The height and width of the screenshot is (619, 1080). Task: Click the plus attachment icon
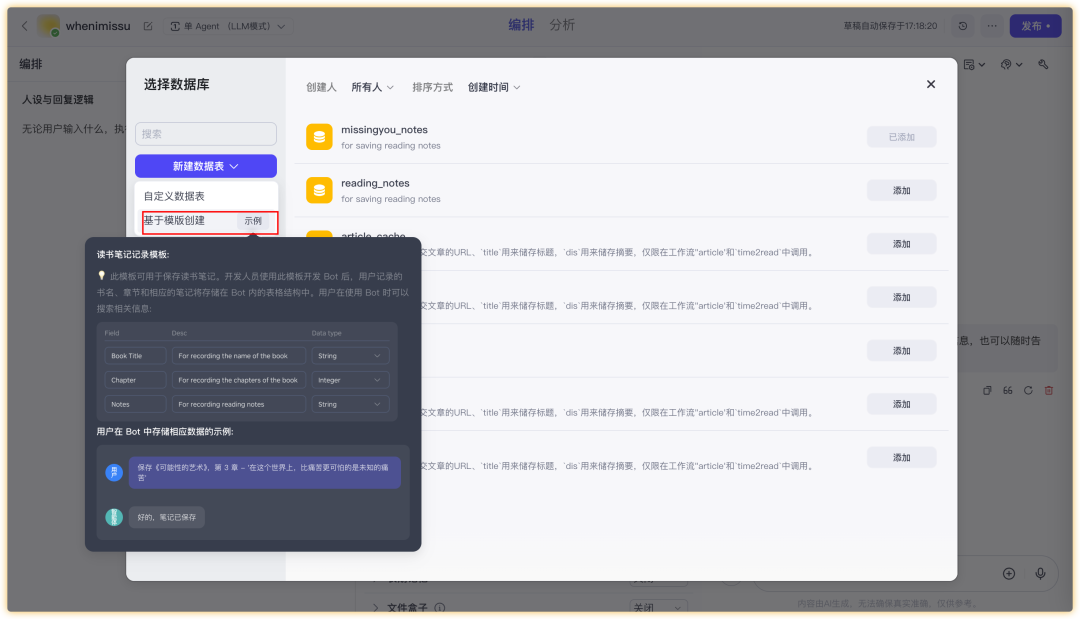pyautogui.click(x=1008, y=574)
